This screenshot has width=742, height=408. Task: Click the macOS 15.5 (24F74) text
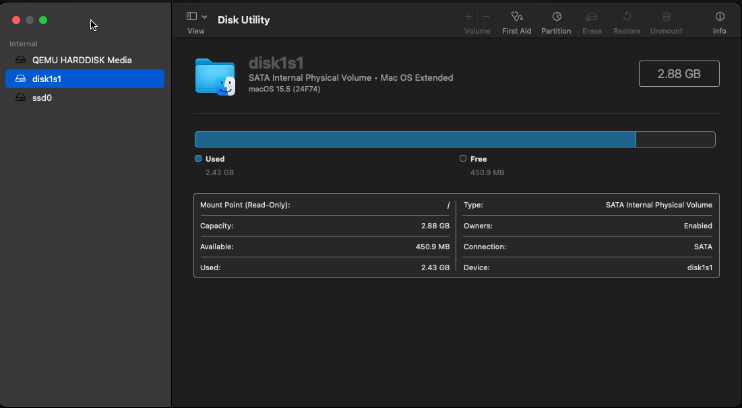click(x=284, y=89)
